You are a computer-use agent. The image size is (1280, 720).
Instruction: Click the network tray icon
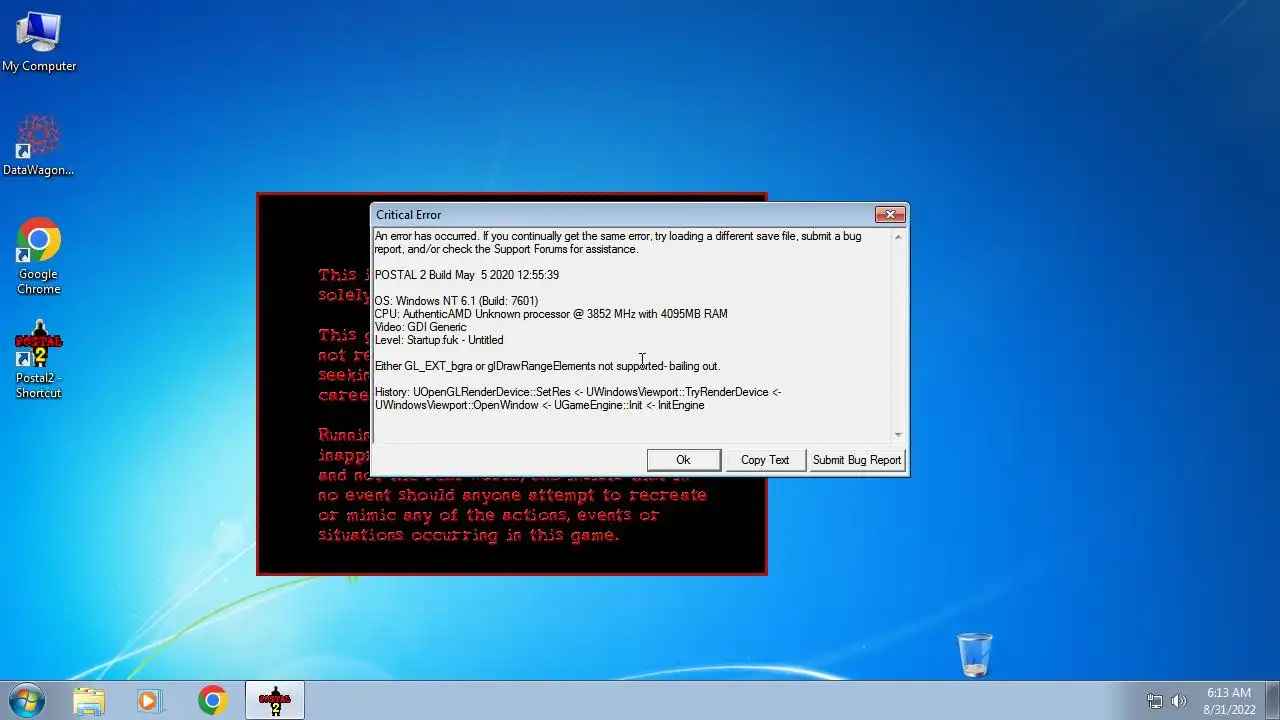point(1155,701)
